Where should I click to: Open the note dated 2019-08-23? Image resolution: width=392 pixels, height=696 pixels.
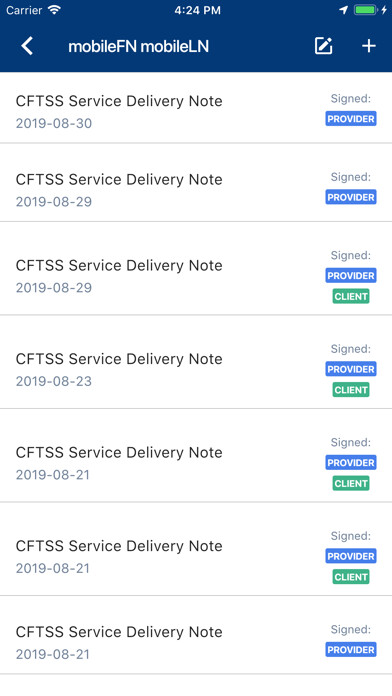[x=196, y=362]
